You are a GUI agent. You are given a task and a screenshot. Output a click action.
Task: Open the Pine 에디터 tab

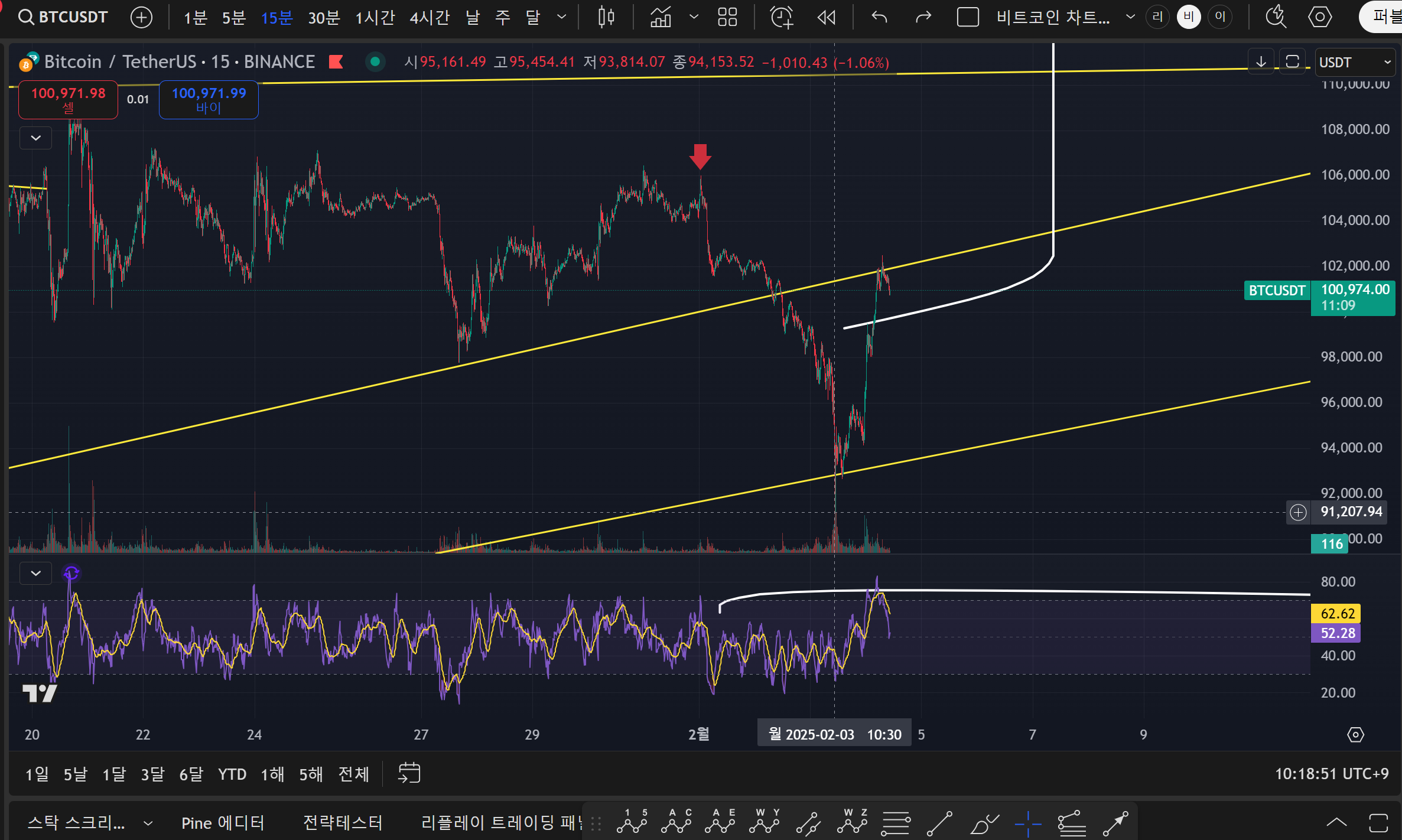click(223, 822)
